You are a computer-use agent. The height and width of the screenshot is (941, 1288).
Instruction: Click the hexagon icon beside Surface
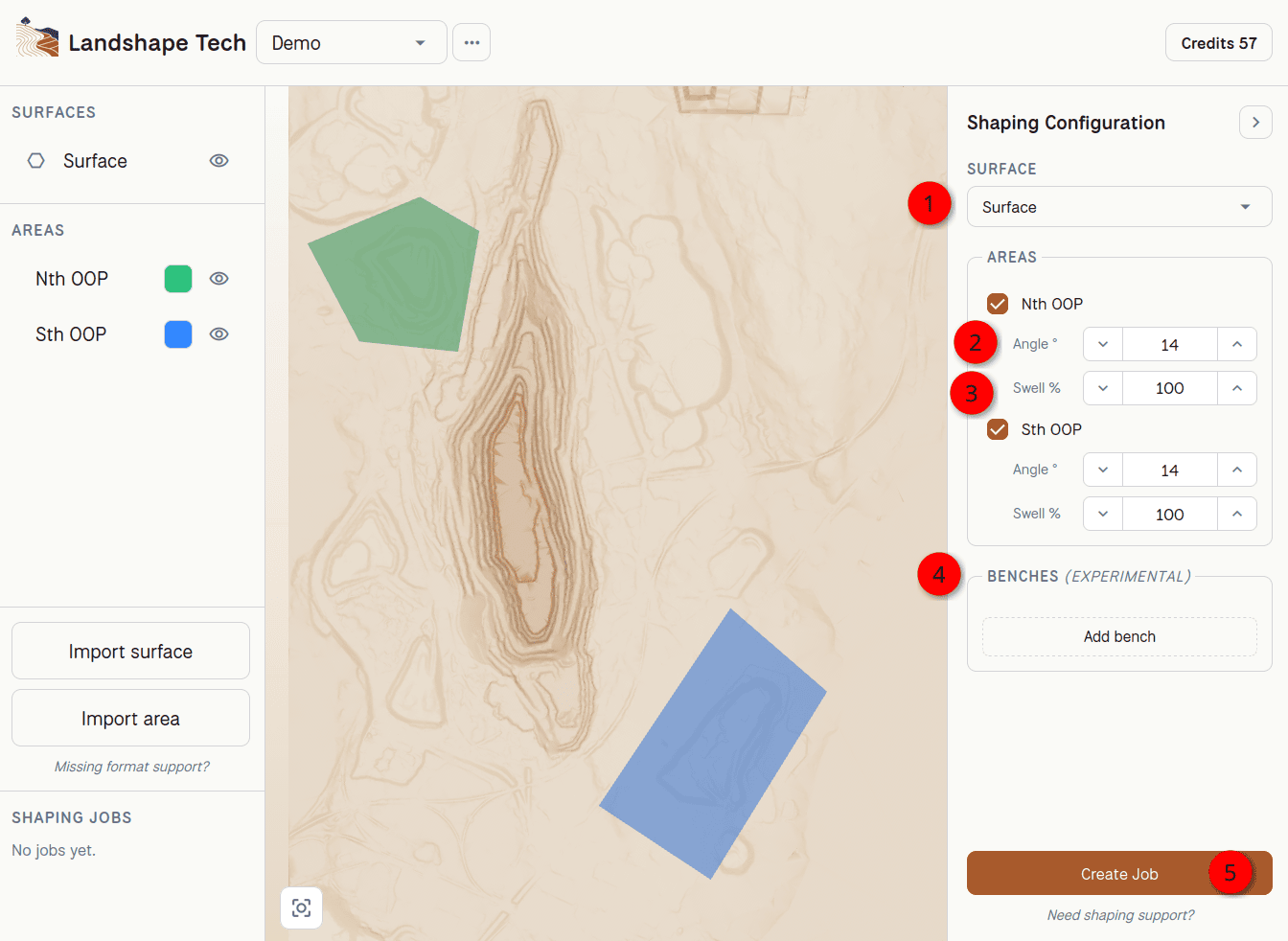pyautogui.click(x=36, y=161)
